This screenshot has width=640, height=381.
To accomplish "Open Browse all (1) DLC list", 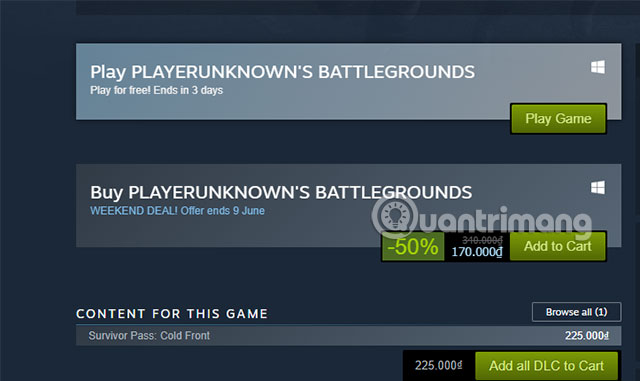I will point(576,312).
